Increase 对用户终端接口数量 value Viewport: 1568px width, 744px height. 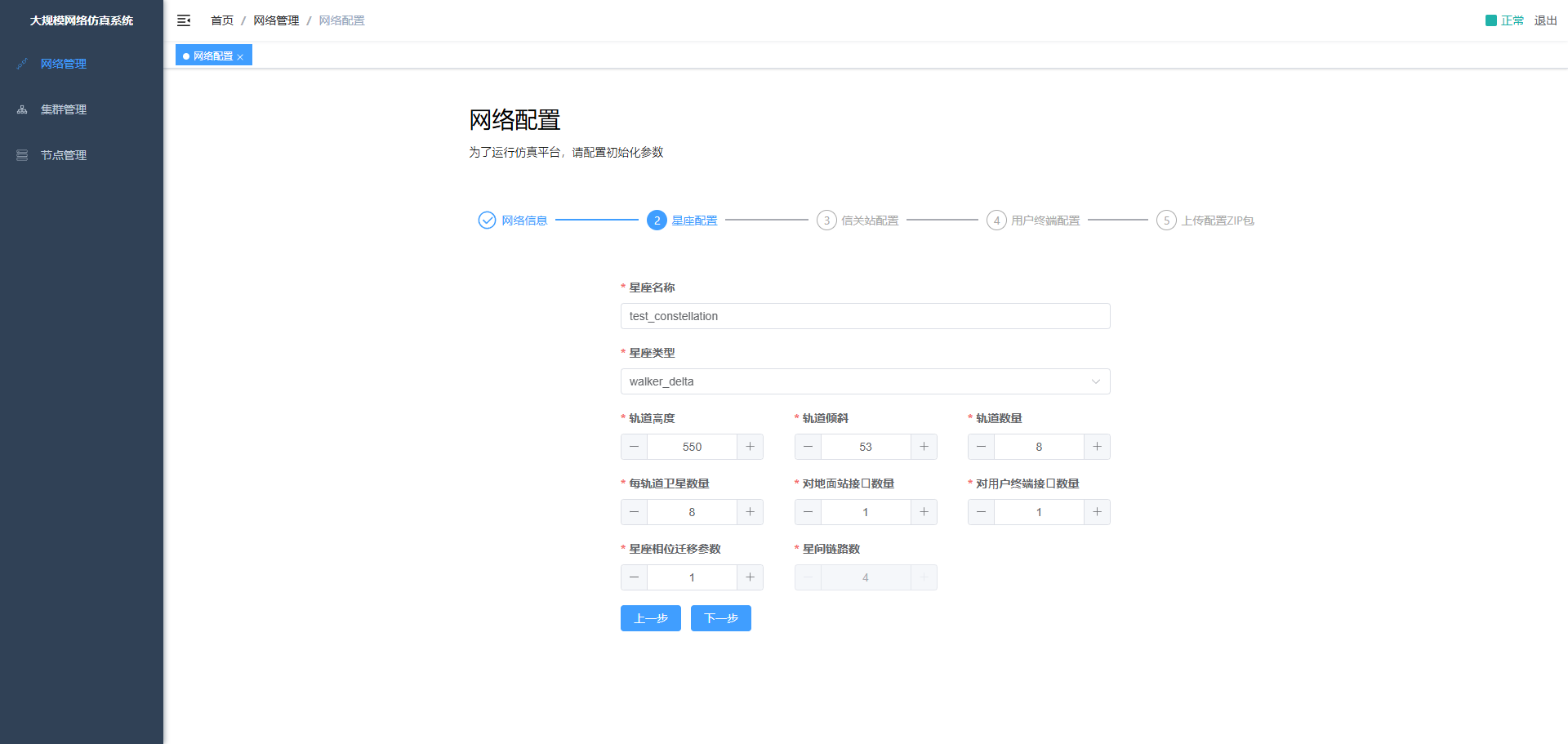coord(1097,512)
